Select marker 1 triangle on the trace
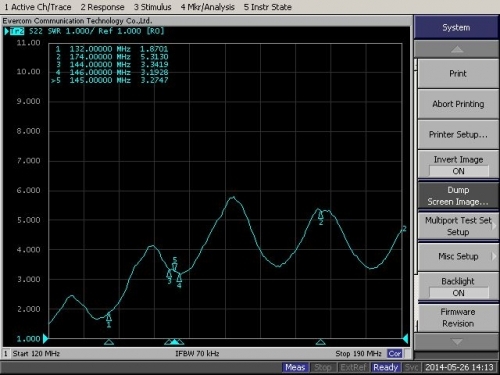The height and width of the screenshot is (375, 500). tap(109, 317)
